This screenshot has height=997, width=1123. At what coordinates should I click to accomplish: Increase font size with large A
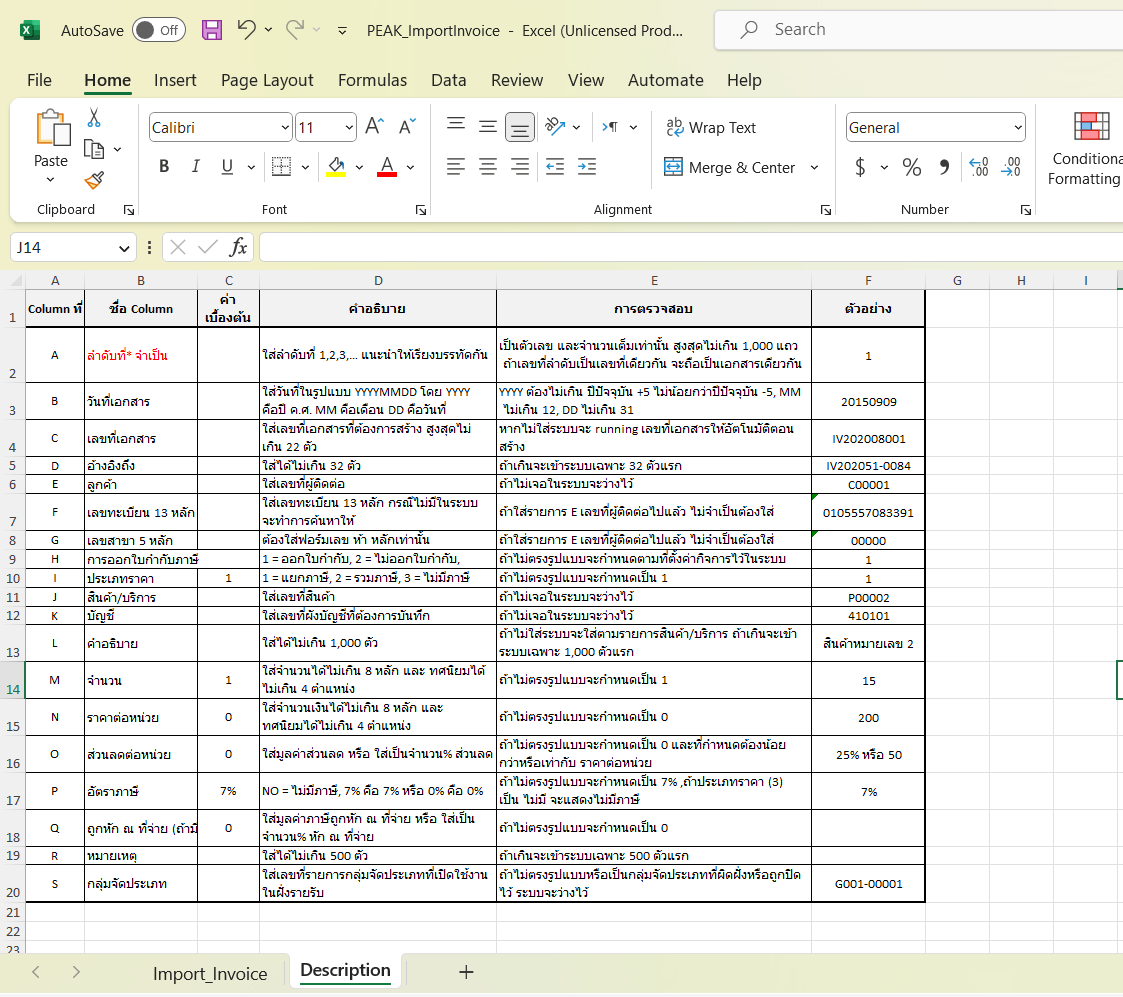(375, 127)
